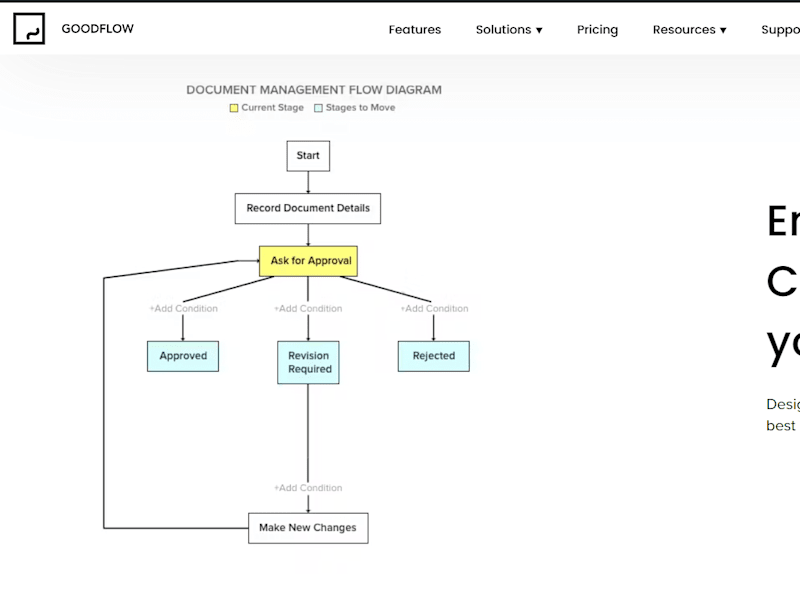The image size is (800, 600).
Task: Click the Stages to Move legend label
Action: tap(360, 108)
